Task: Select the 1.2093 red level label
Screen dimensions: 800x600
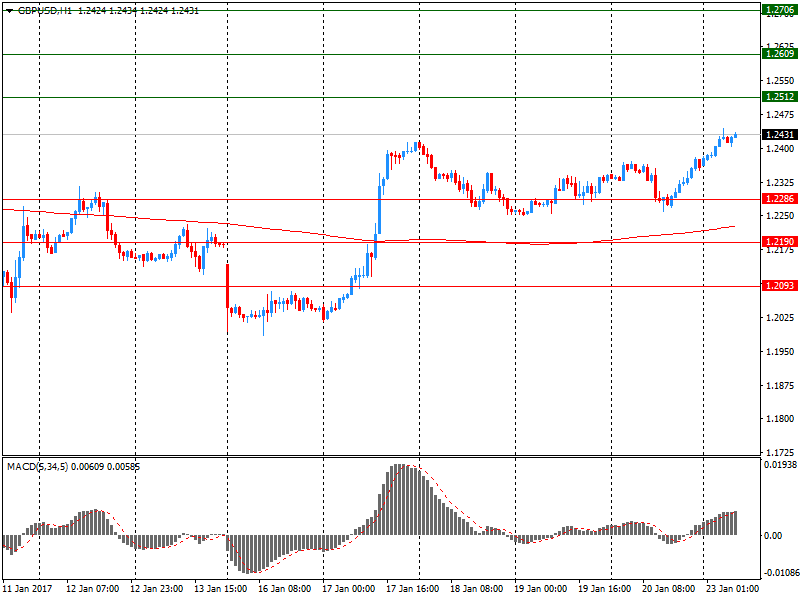Action: coord(780,285)
